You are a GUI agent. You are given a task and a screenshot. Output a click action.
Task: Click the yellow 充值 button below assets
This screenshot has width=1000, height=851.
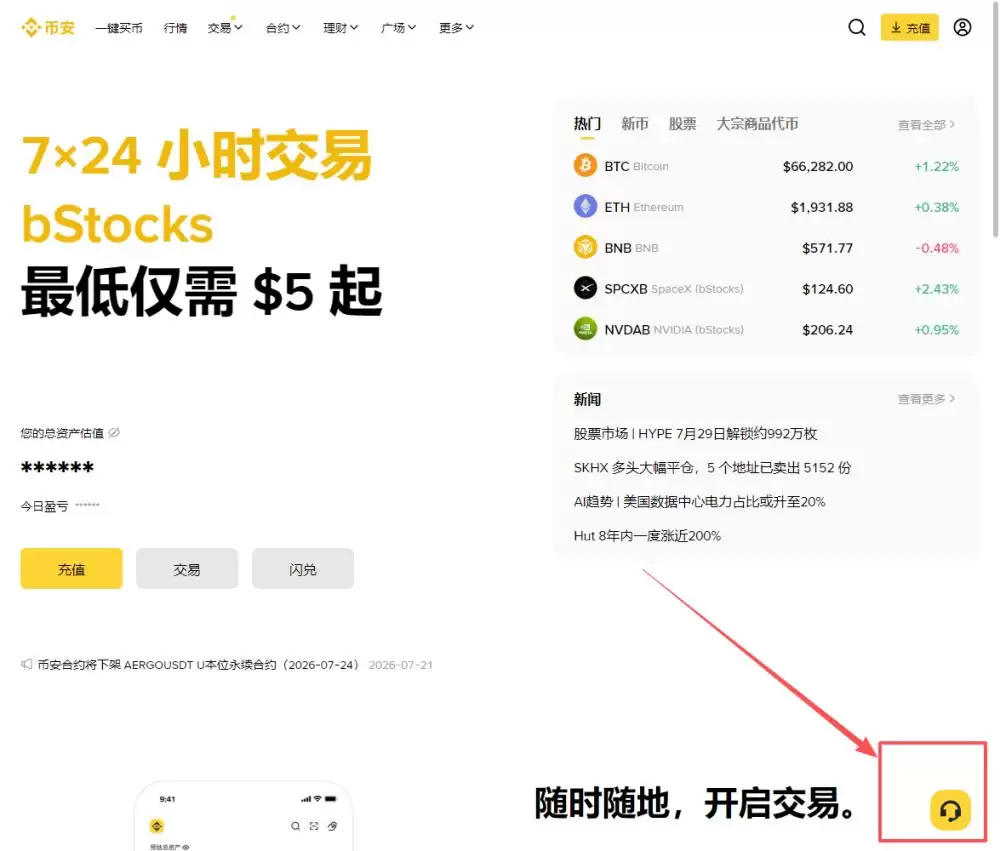[71, 568]
